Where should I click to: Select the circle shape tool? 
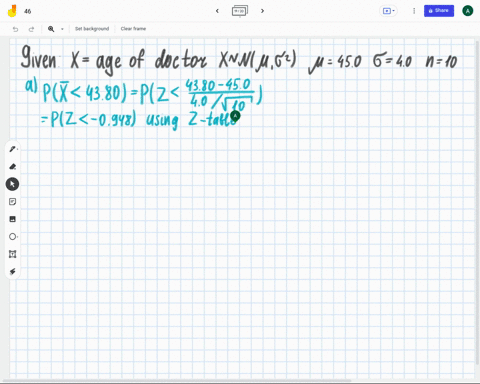click(x=12, y=237)
